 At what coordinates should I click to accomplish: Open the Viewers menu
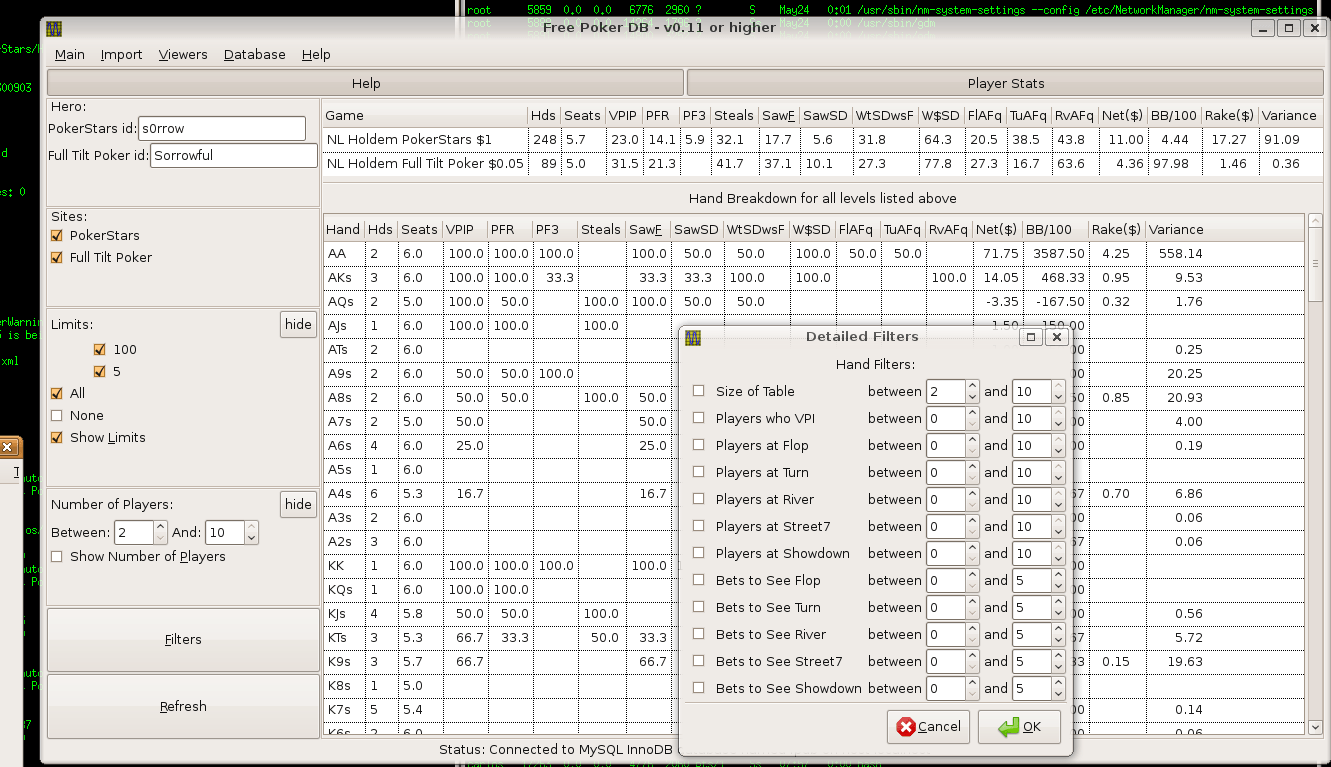(x=183, y=54)
